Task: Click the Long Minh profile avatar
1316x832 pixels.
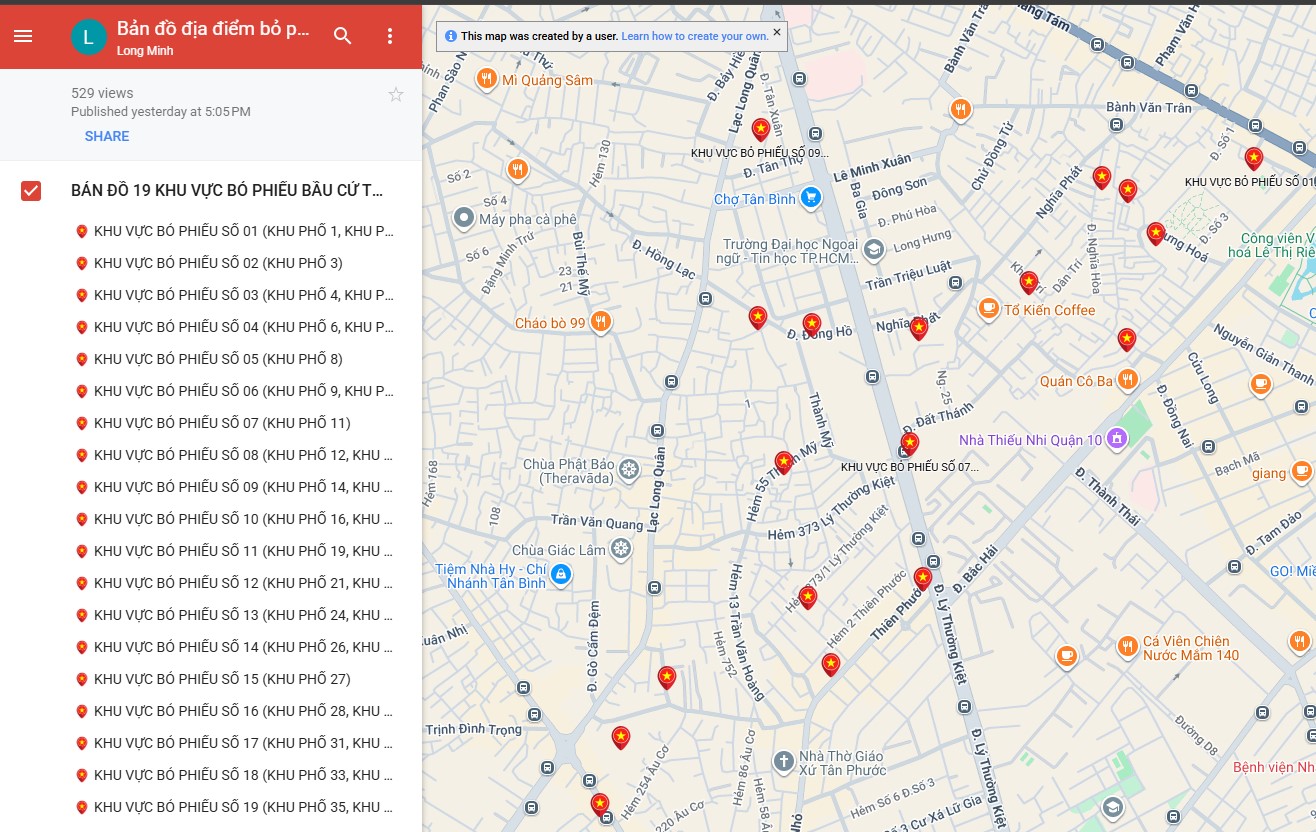Action: [x=88, y=37]
